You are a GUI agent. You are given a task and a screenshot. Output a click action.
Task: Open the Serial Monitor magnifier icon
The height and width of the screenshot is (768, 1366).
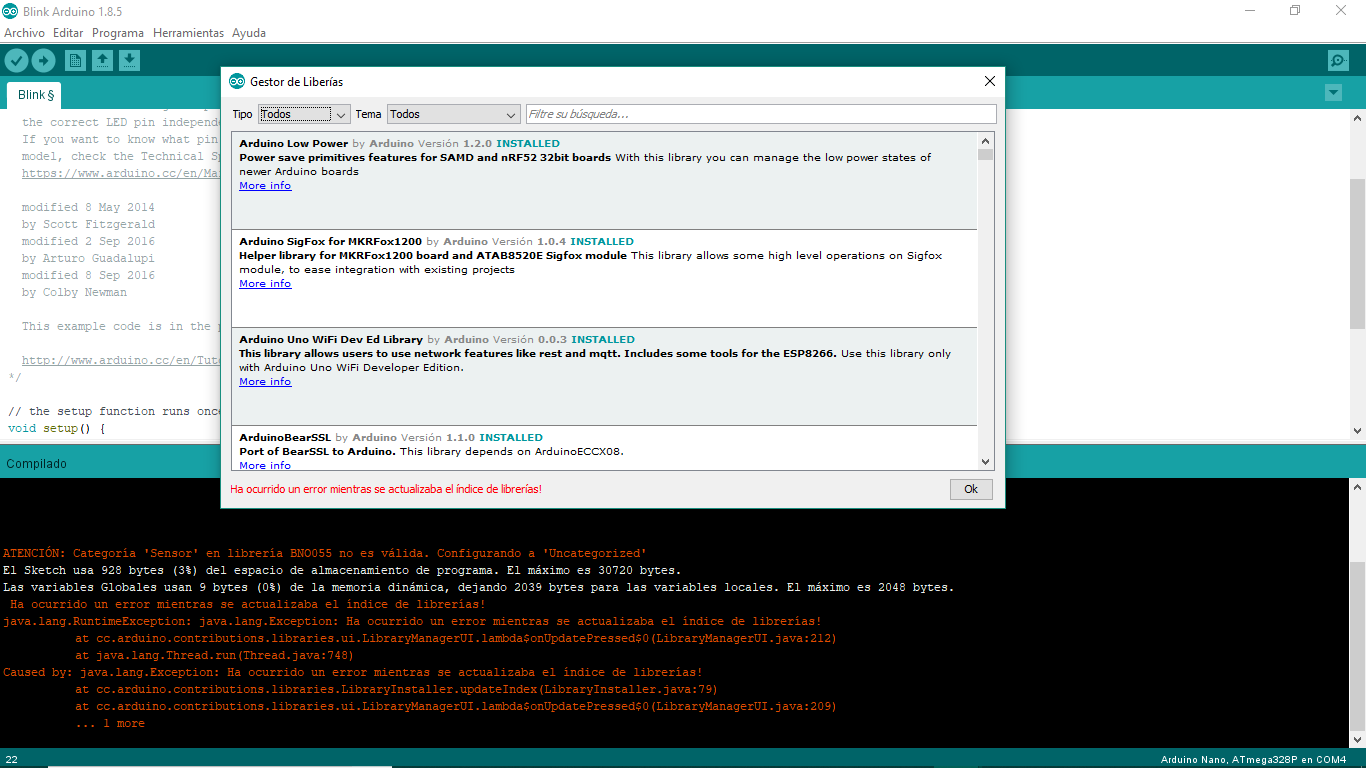click(x=1338, y=60)
